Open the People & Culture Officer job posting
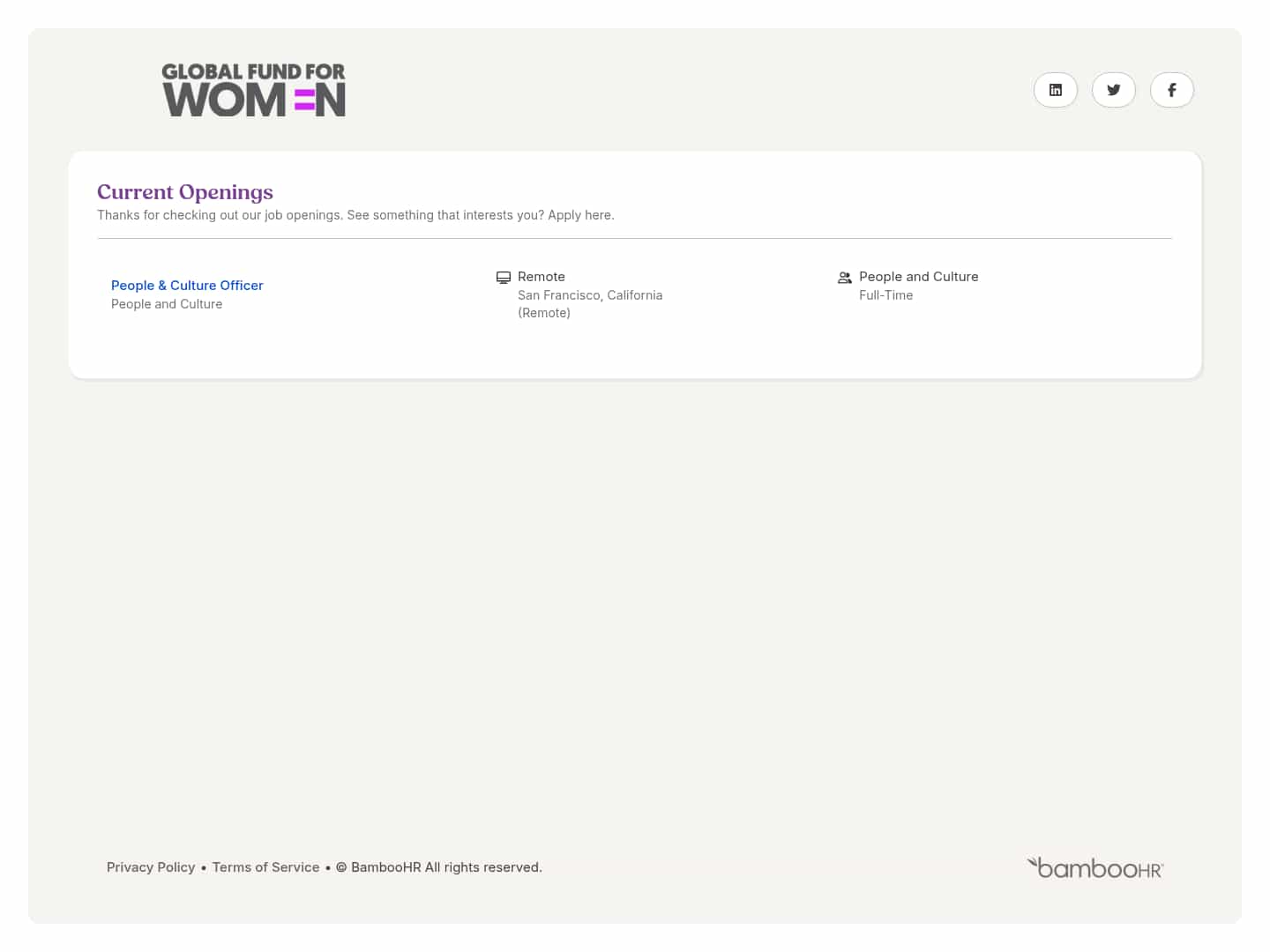 [x=187, y=285]
